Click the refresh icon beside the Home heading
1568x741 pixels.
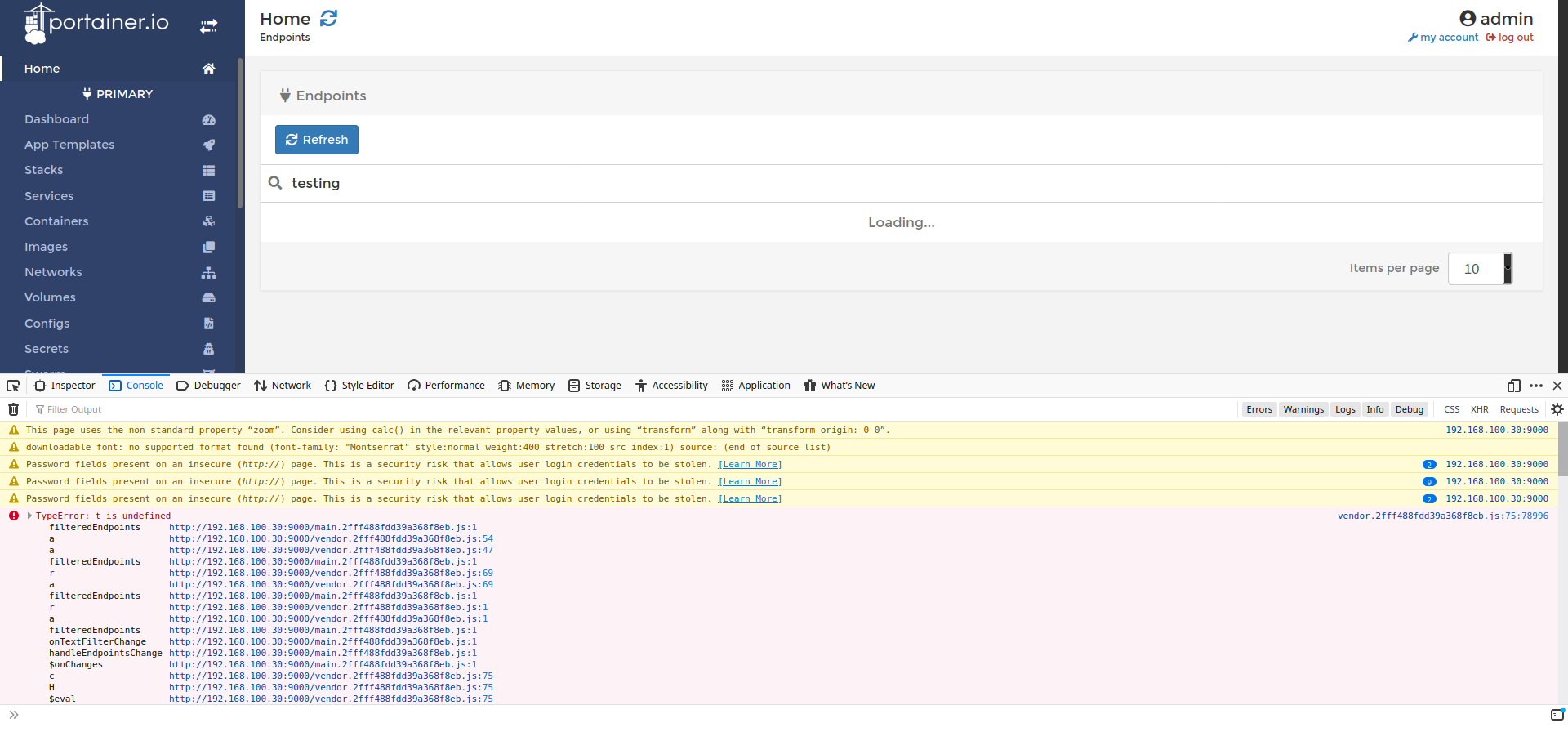(x=328, y=18)
